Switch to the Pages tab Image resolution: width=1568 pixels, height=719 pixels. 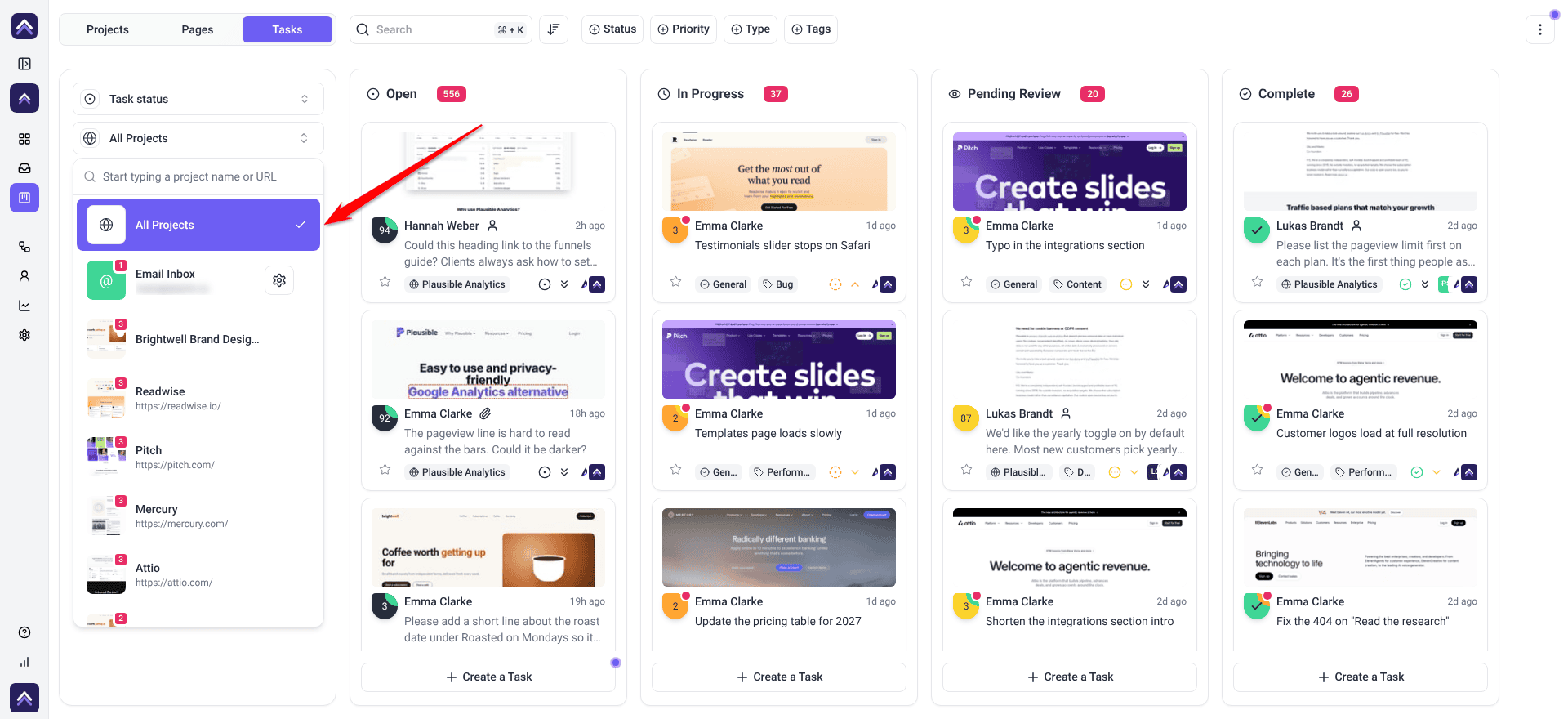(x=198, y=29)
